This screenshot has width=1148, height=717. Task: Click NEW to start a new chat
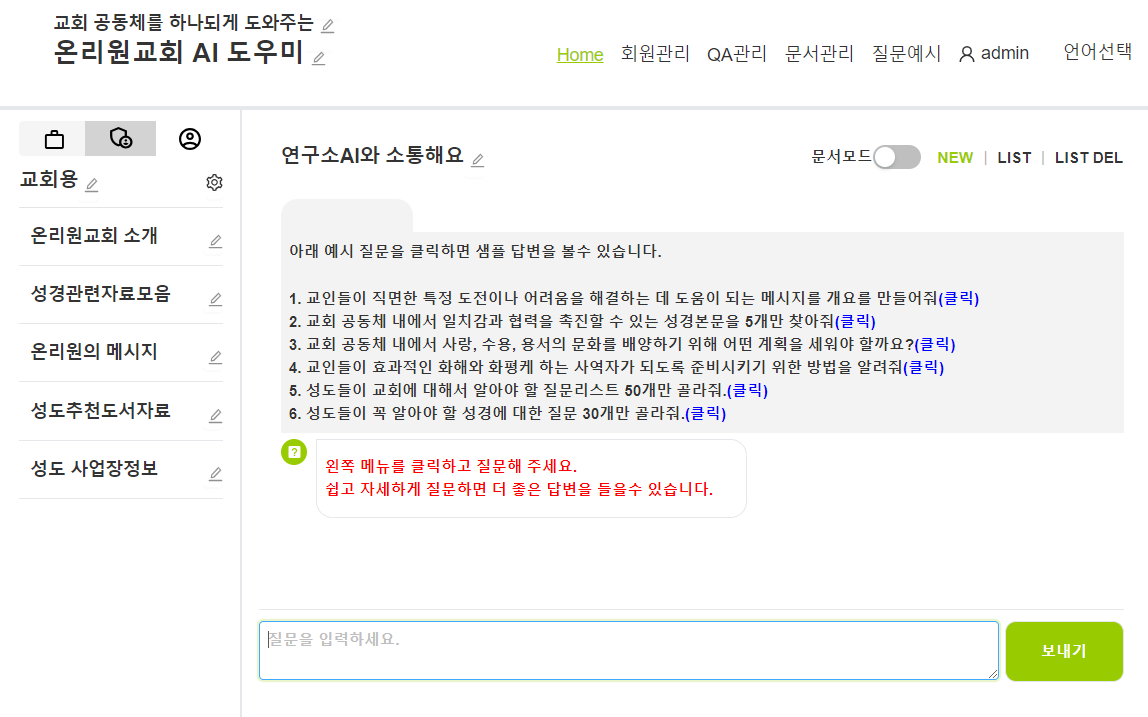coord(954,158)
